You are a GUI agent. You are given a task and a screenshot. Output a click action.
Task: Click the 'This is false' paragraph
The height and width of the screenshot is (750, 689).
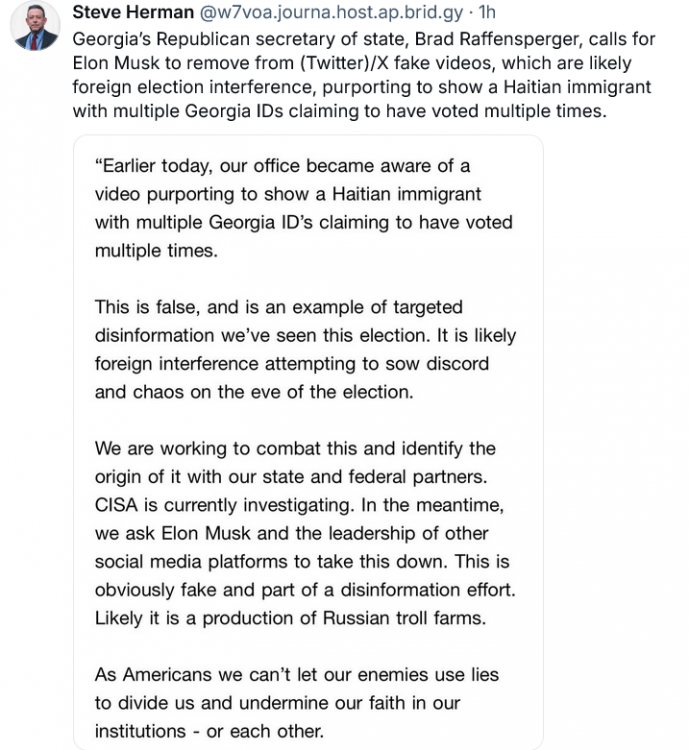[305, 349]
